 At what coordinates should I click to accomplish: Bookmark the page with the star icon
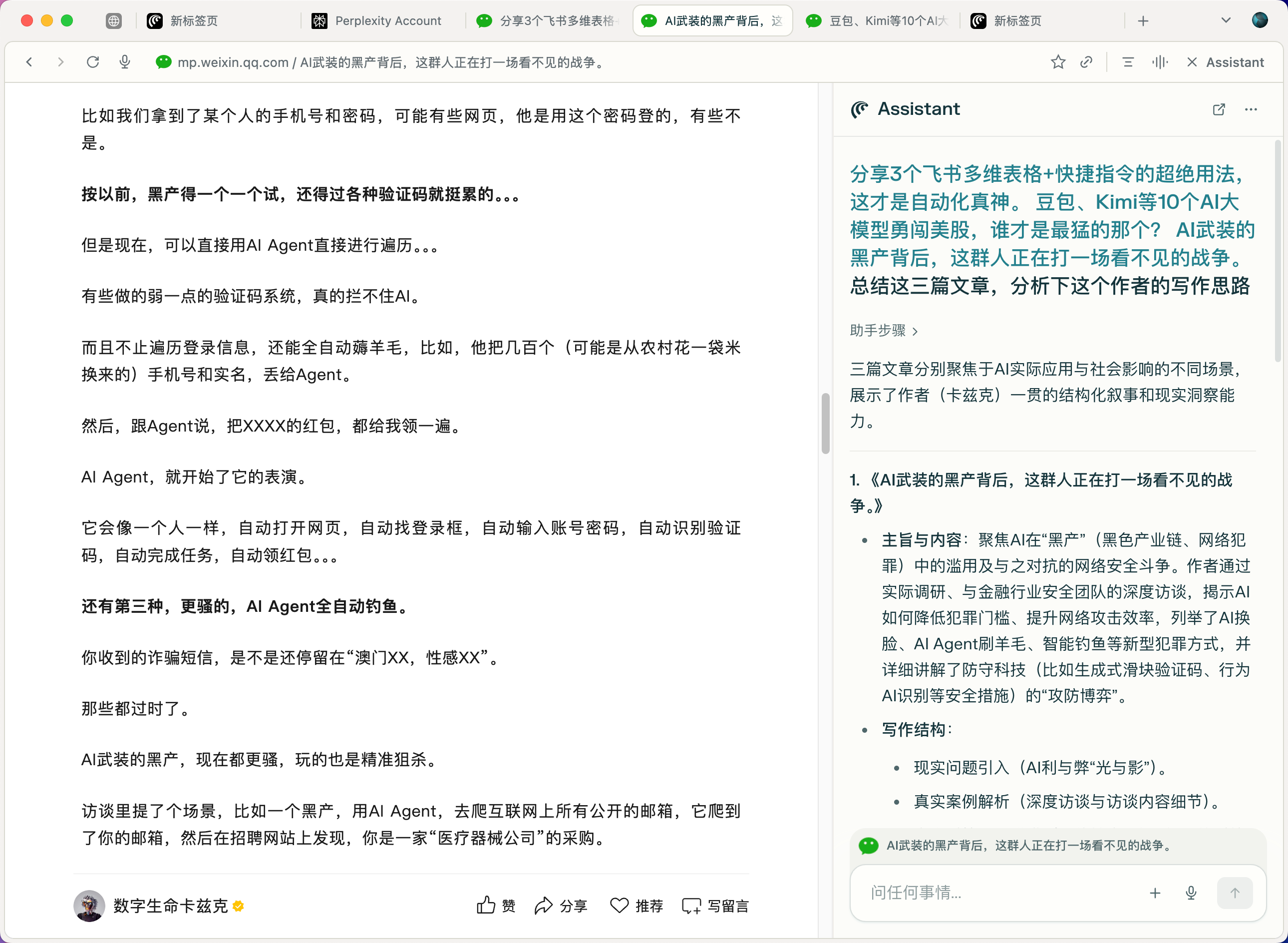coord(1057,62)
